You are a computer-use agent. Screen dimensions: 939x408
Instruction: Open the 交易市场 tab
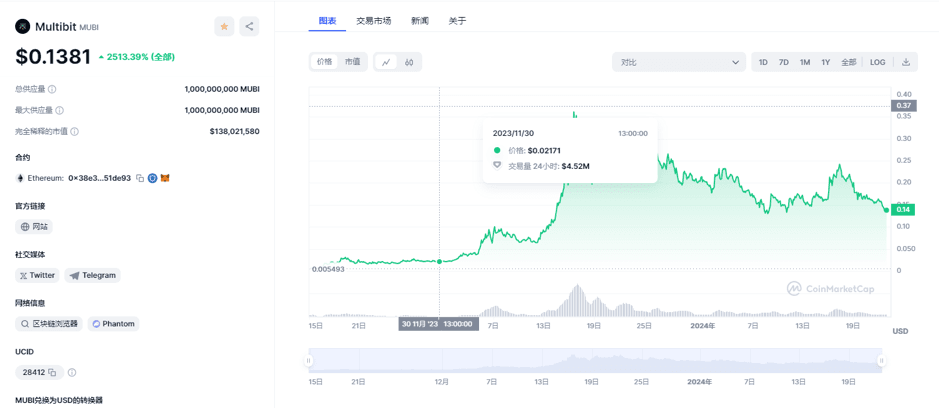click(374, 20)
